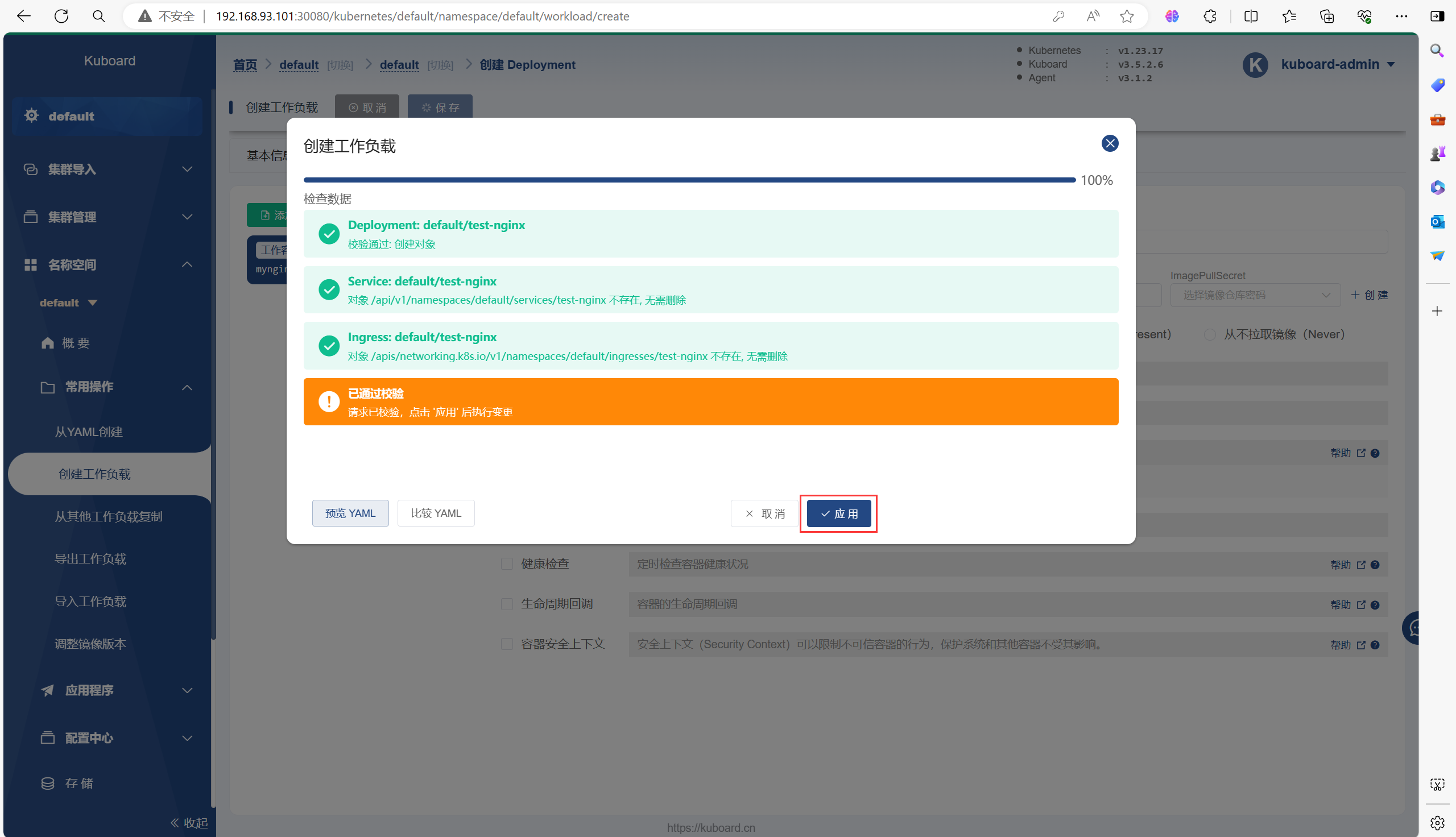Click the favorites star icon in address bar

pyautogui.click(x=1127, y=16)
